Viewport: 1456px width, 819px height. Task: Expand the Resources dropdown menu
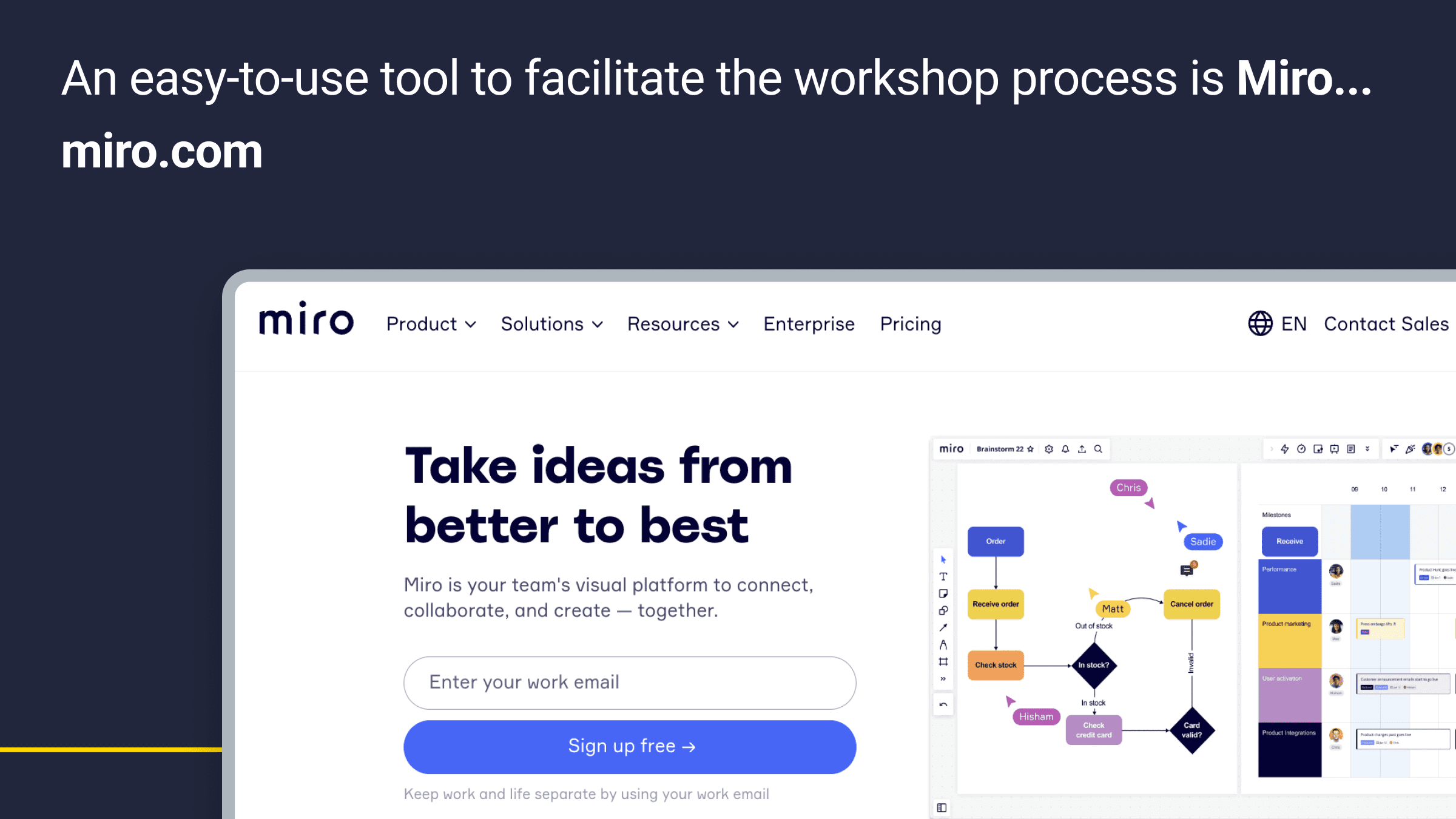click(683, 324)
